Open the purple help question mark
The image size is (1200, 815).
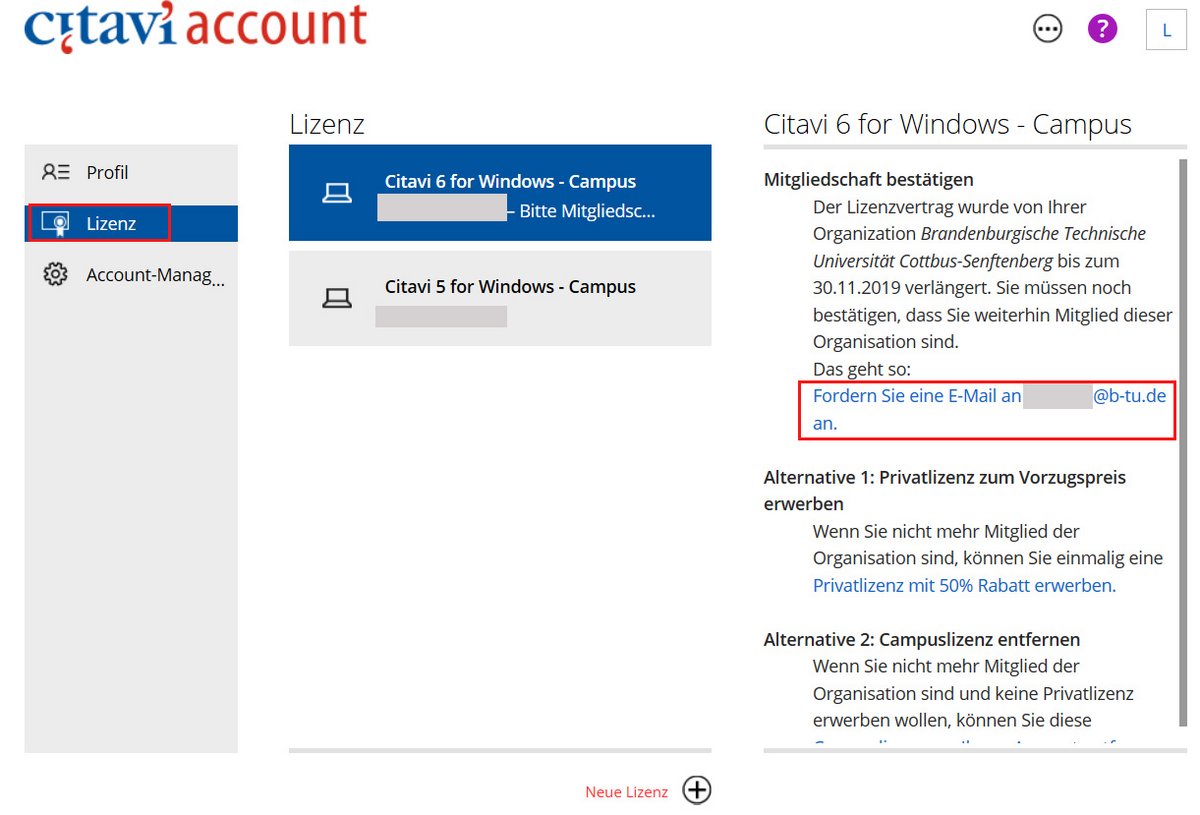click(x=1102, y=30)
